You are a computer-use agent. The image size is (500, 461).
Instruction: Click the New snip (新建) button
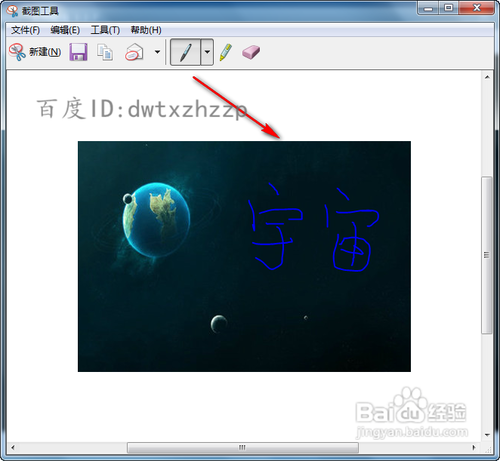tap(35, 52)
